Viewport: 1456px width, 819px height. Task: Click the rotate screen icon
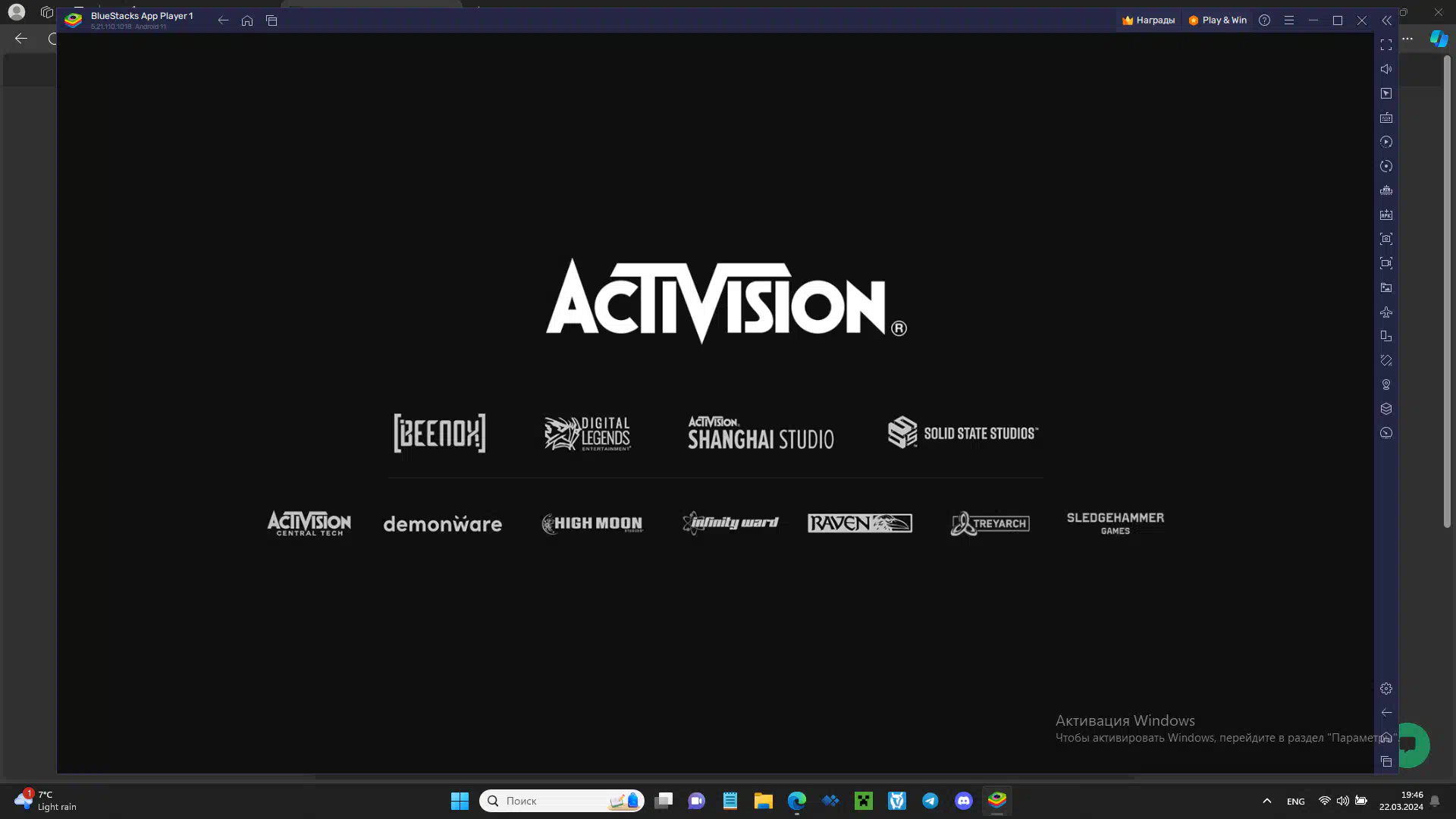pyautogui.click(x=1386, y=336)
